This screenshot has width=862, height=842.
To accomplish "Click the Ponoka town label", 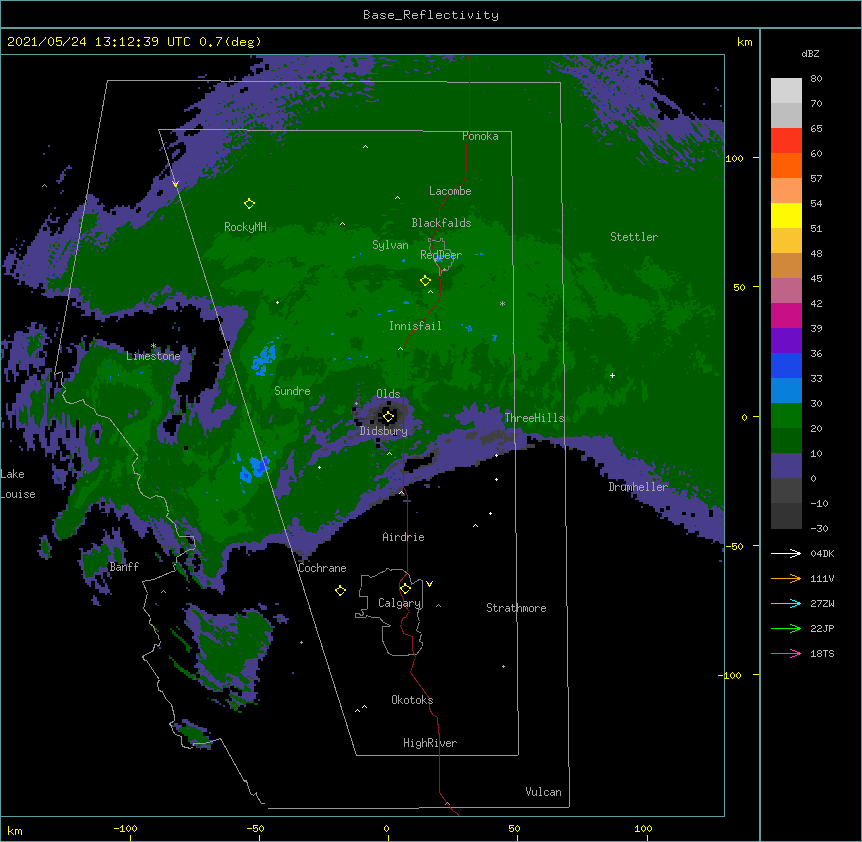I will click(x=480, y=136).
